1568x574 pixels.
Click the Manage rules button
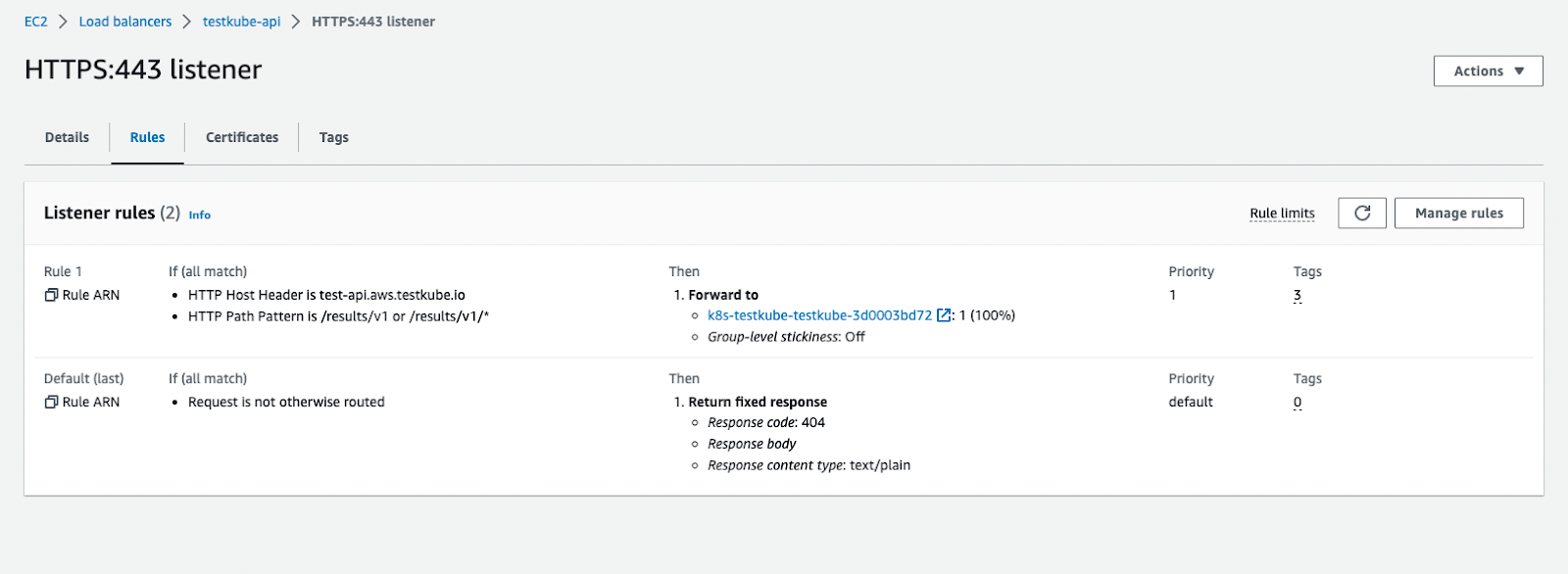point(1458,213)
